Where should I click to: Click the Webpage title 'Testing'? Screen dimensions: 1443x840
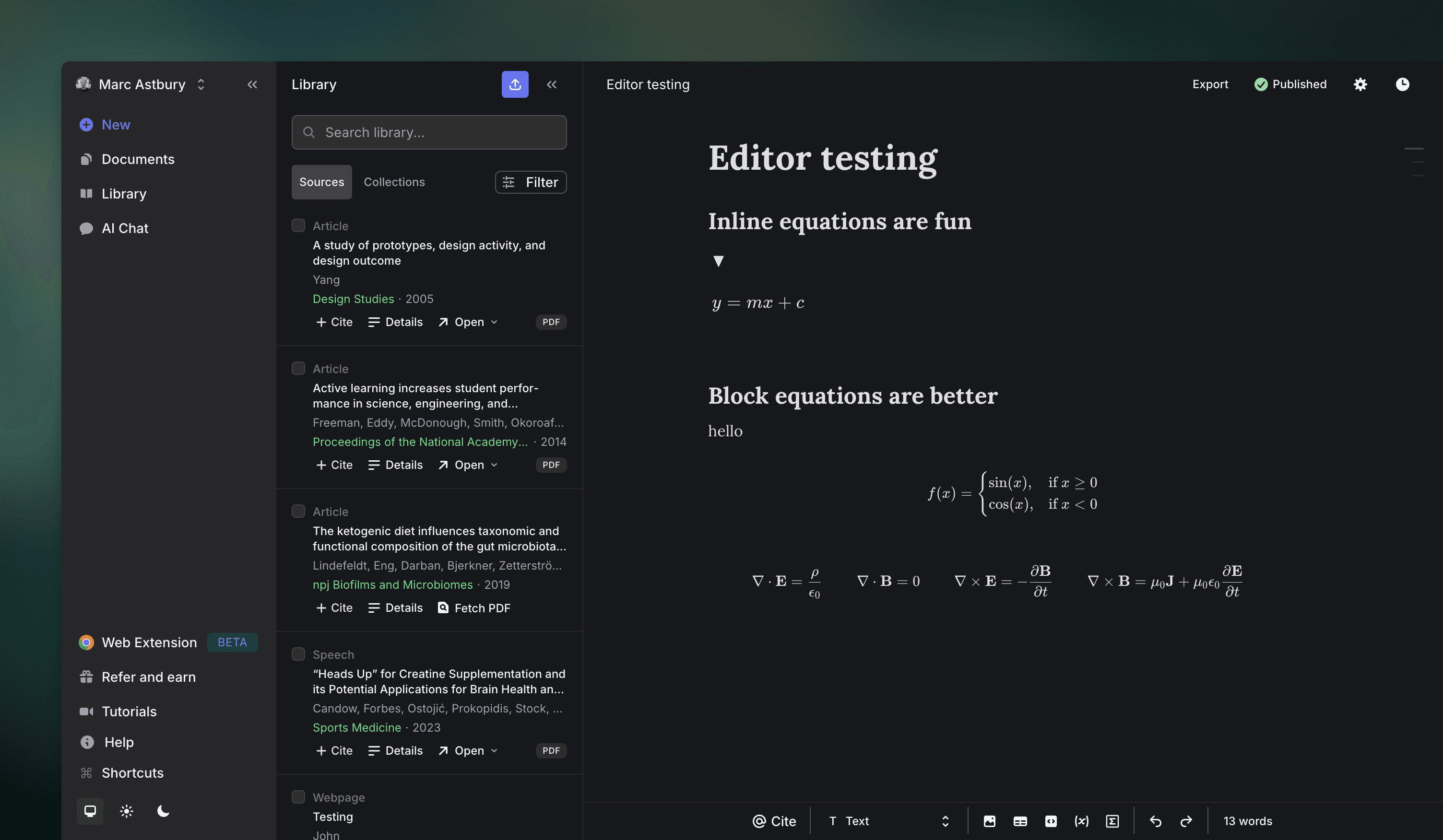pyautogui.click(x=333, y=817)
